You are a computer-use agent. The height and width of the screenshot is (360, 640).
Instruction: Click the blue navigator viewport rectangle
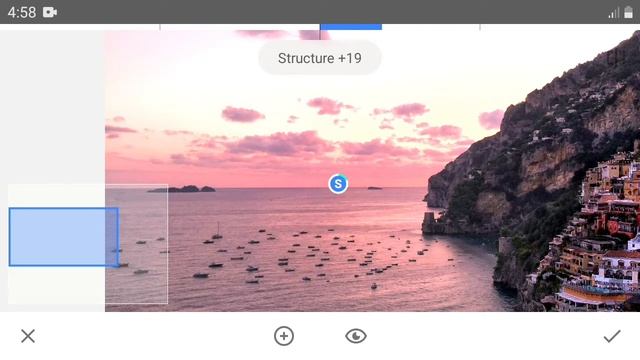[x=64, y=237]
